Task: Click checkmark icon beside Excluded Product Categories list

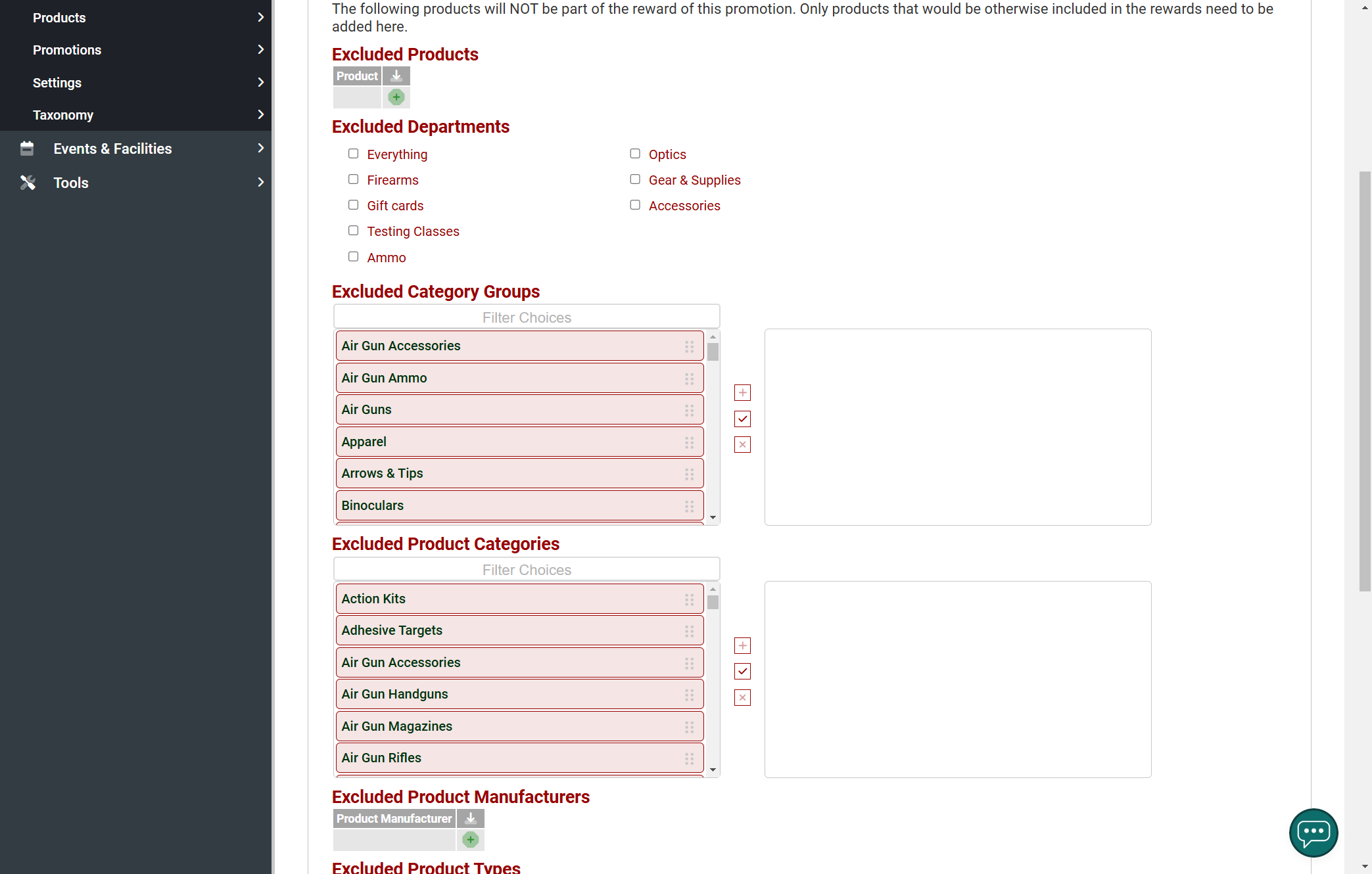Action: pyautogui.click(x=742, y=672)
